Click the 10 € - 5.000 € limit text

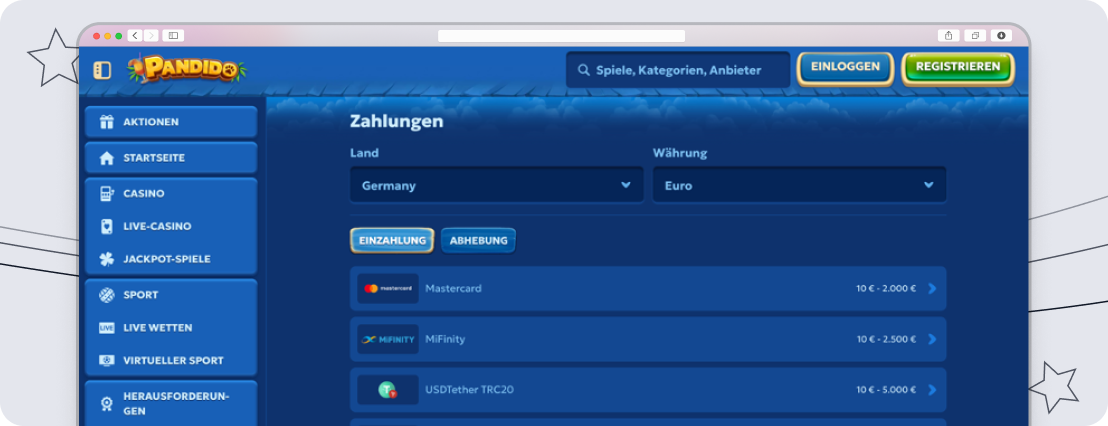[886, 390]
